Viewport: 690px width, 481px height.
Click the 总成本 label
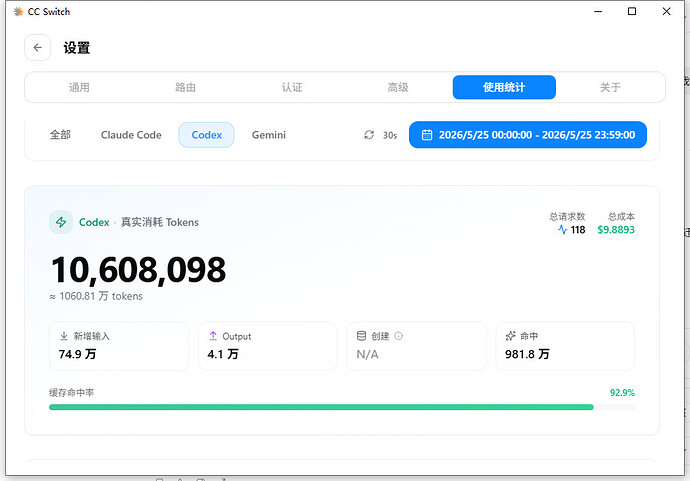click(621, 217)
